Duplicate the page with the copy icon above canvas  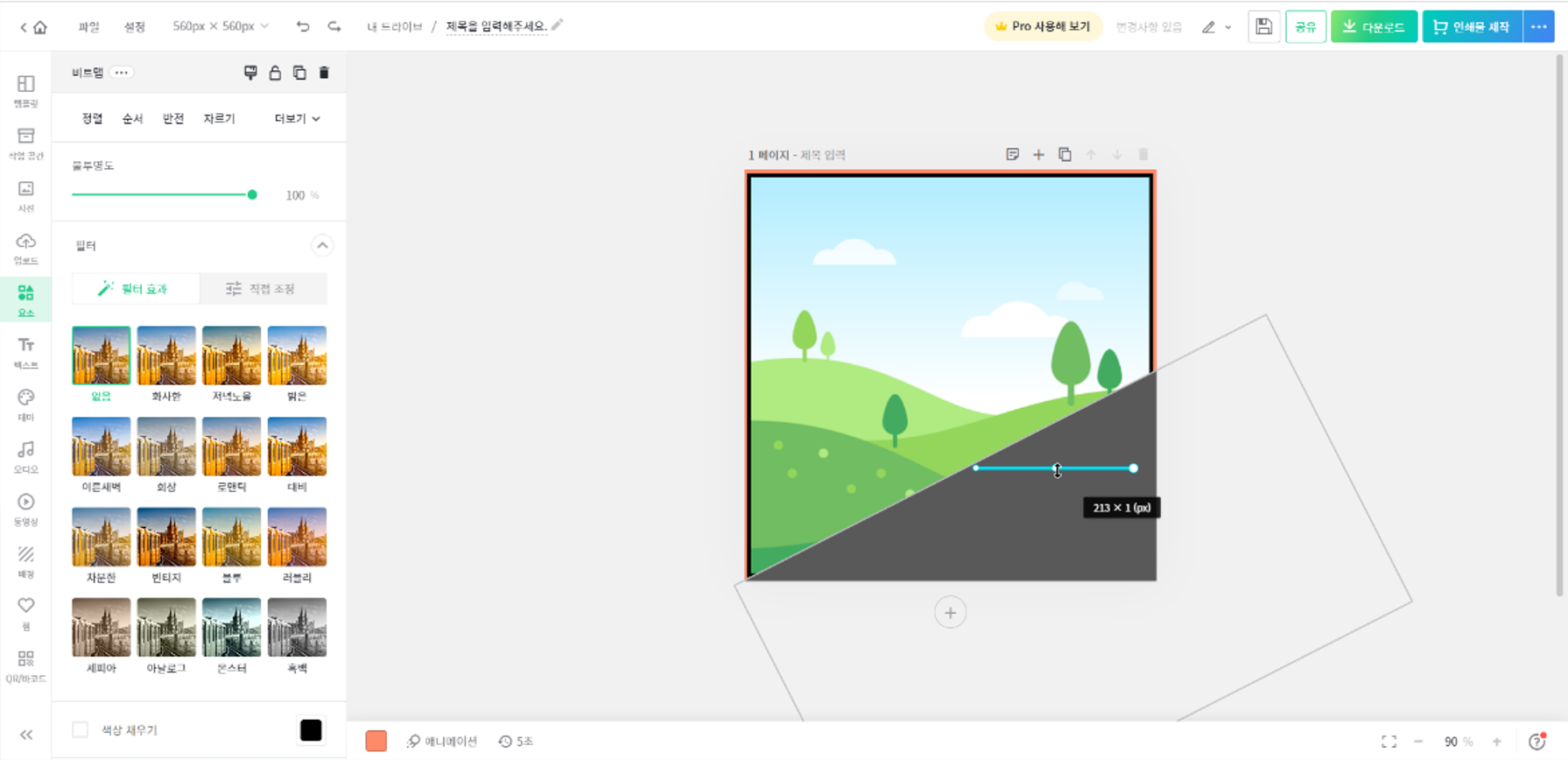(1065, 155)
